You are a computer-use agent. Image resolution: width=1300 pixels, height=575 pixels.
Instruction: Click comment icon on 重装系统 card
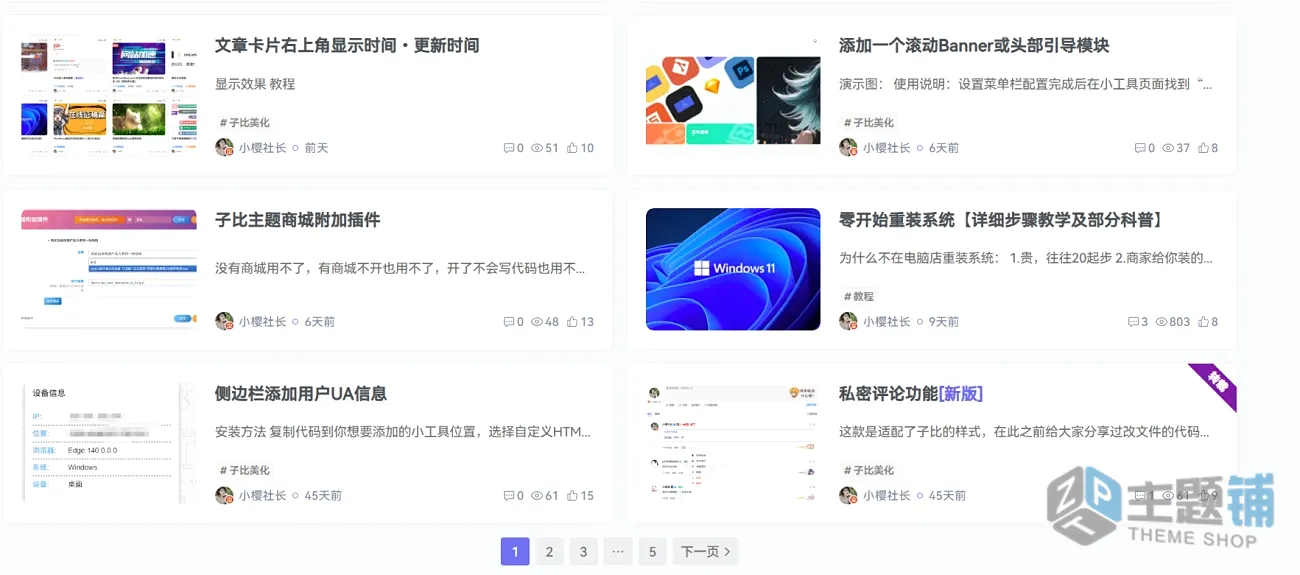1133,322
